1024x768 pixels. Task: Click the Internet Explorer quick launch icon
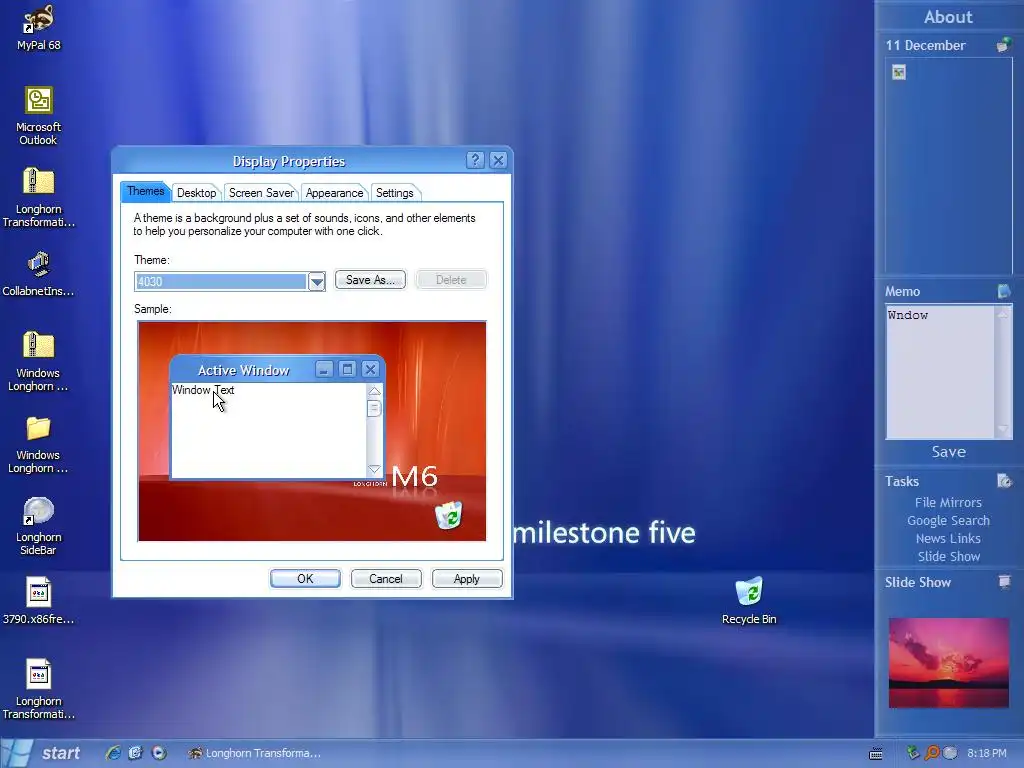point(113,753)
